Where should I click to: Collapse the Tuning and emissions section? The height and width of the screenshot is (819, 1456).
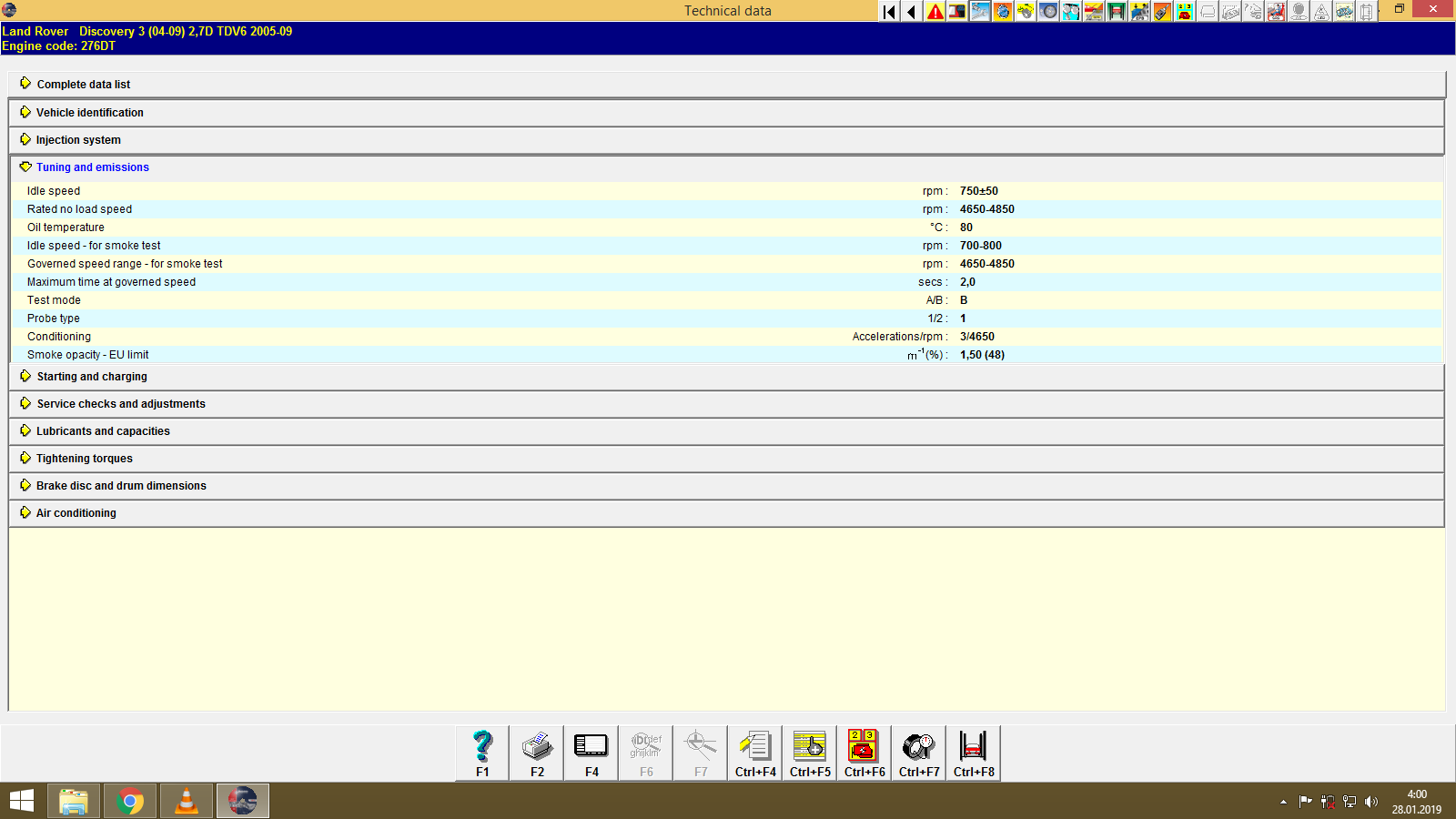coord(91,167)
